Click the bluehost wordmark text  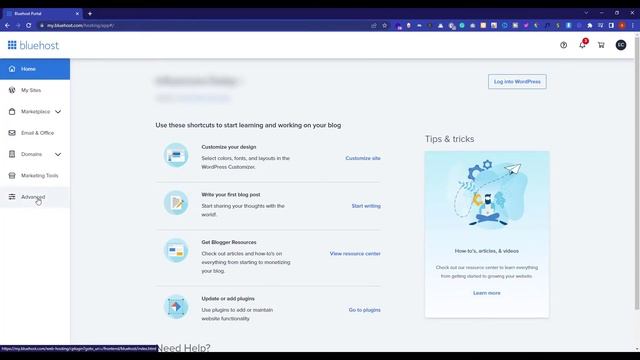(x=39, y=45)
